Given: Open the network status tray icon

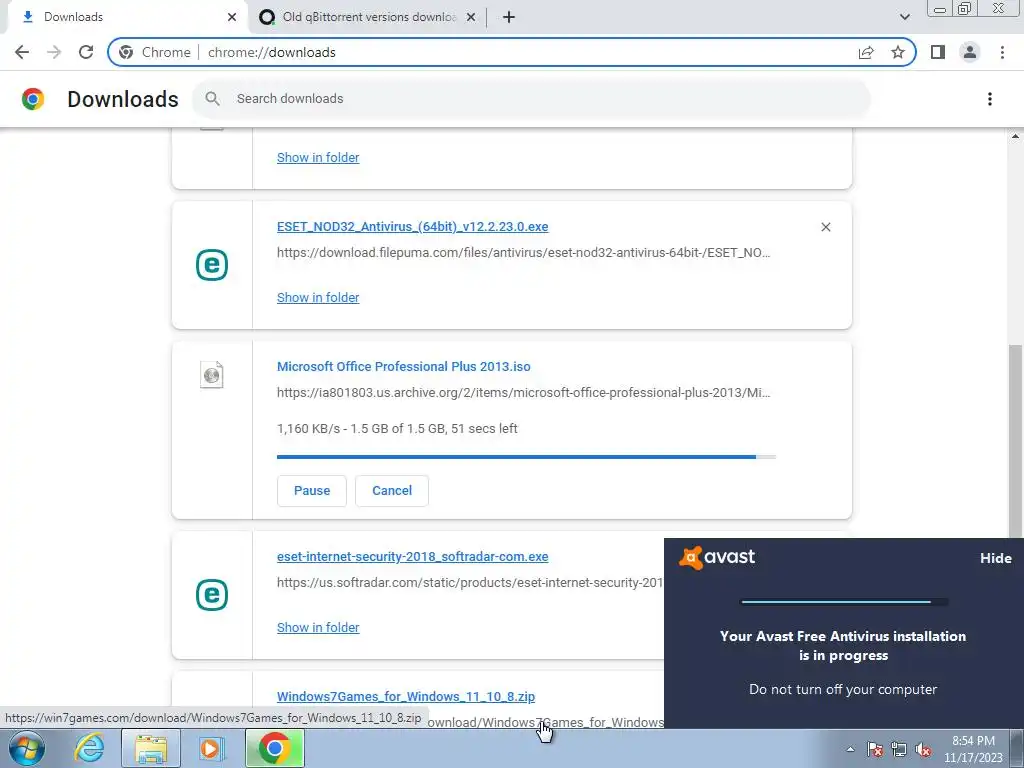Looking at the screenshot, I should [899, 750].
